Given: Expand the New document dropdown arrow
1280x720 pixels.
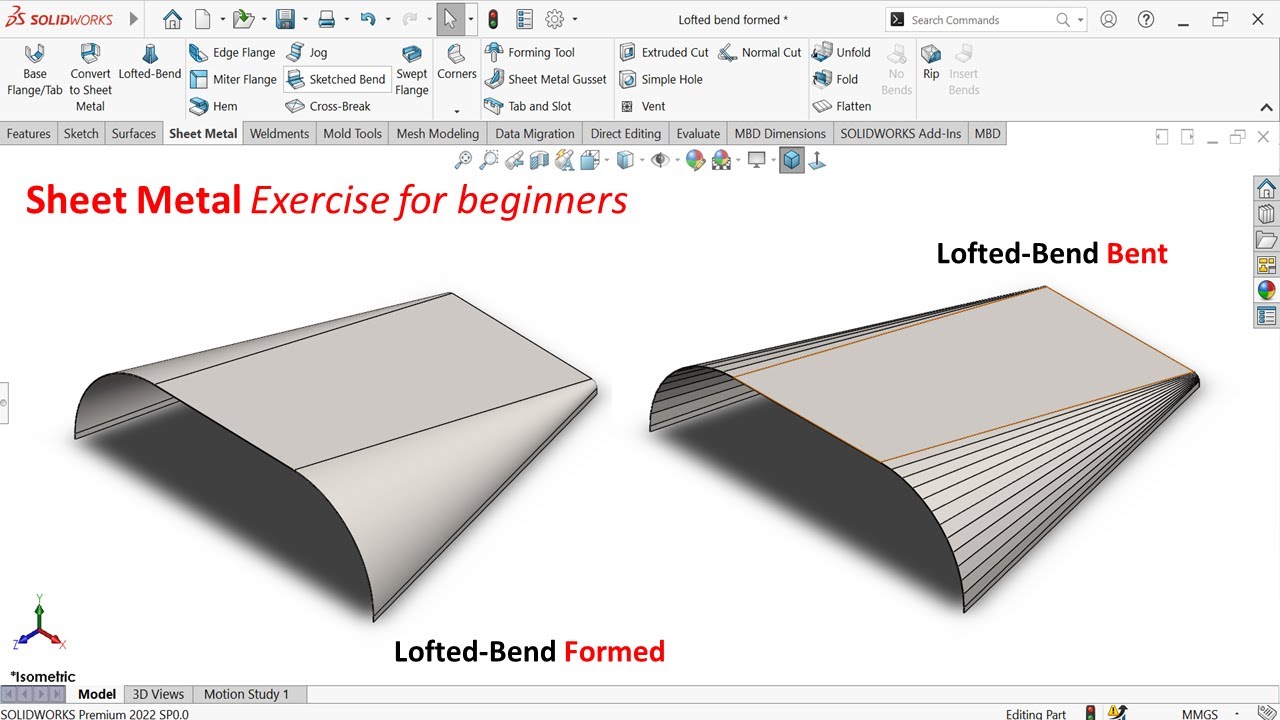Looking at the screenshot, I should coord(221,20).
